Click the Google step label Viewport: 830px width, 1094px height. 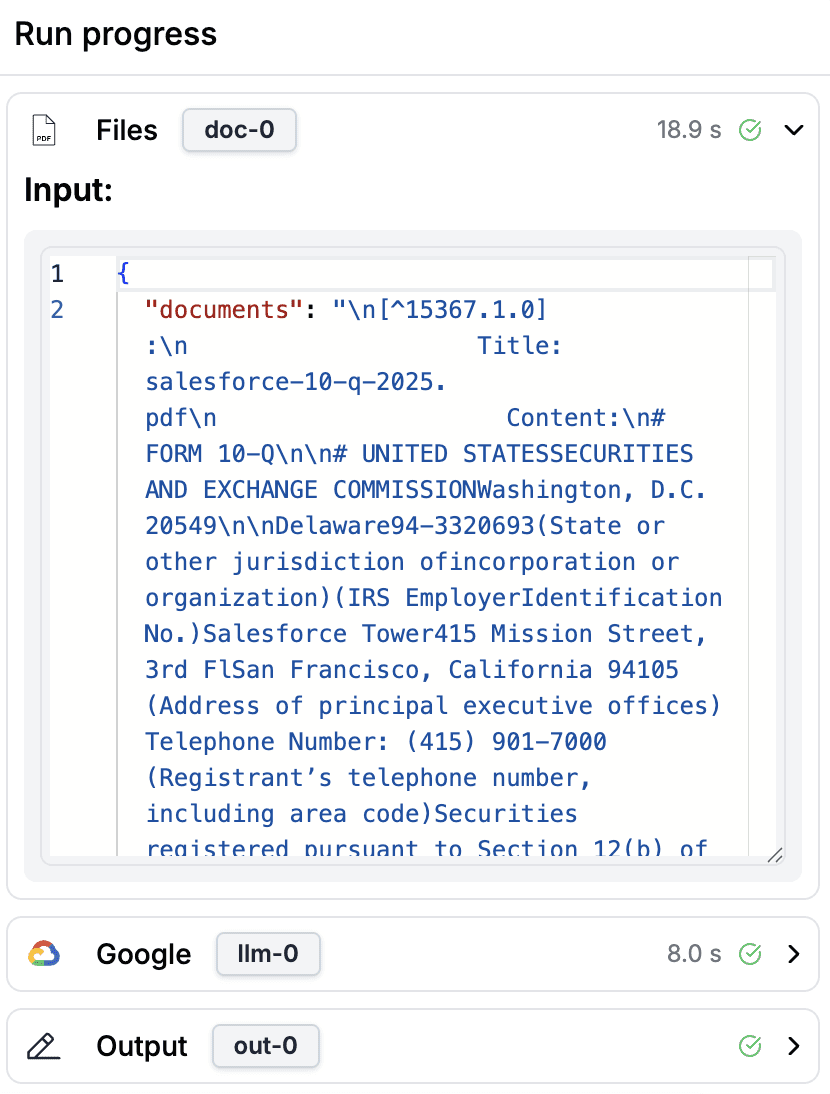[x=144, y=954]
